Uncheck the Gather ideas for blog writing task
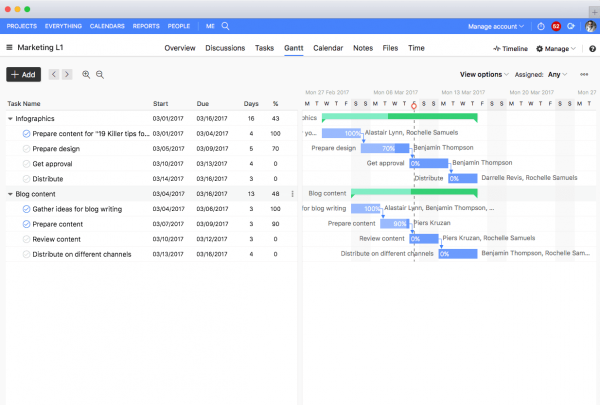 coord(26,209)
